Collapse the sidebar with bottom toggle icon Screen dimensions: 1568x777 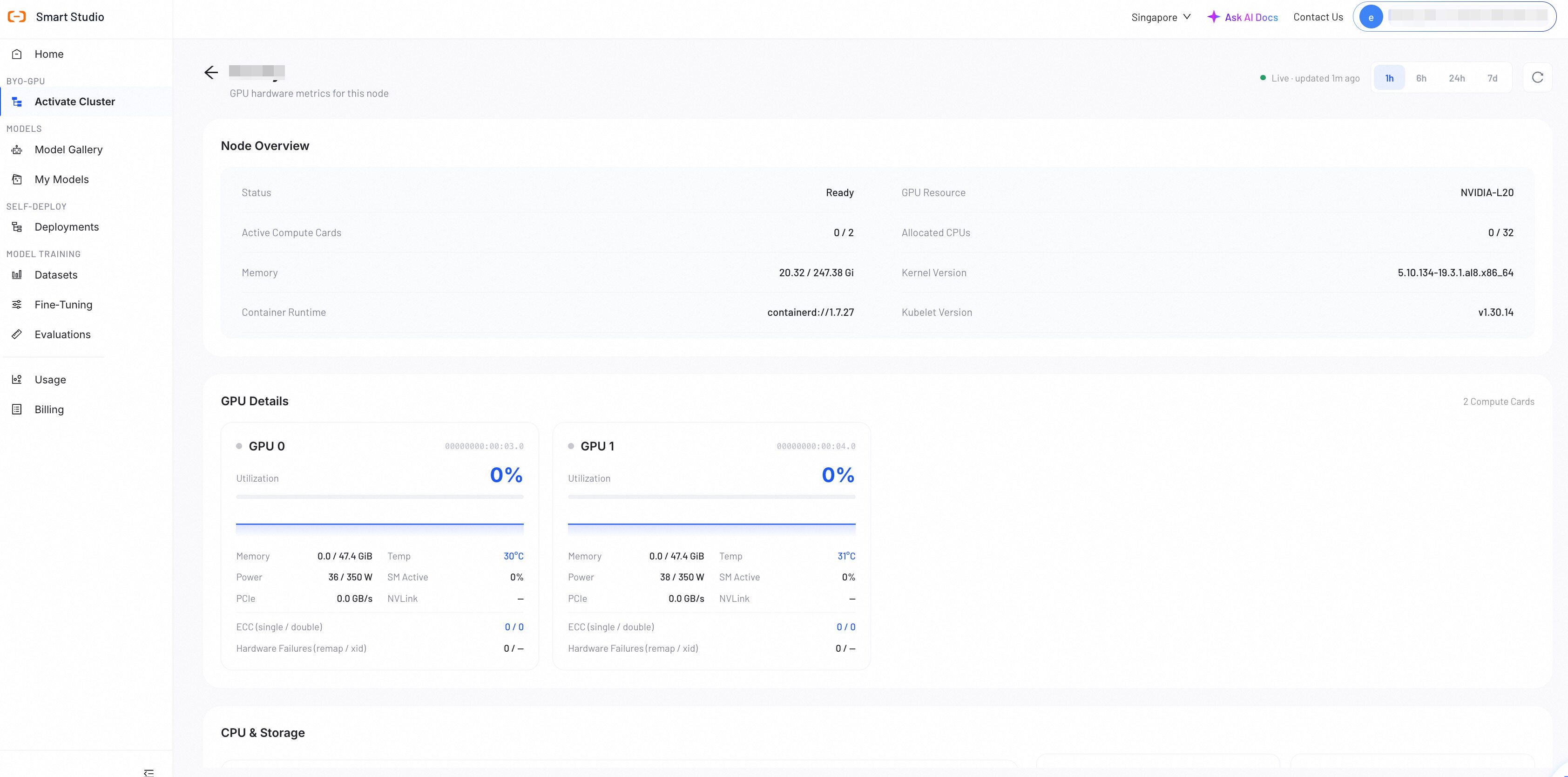149,772
